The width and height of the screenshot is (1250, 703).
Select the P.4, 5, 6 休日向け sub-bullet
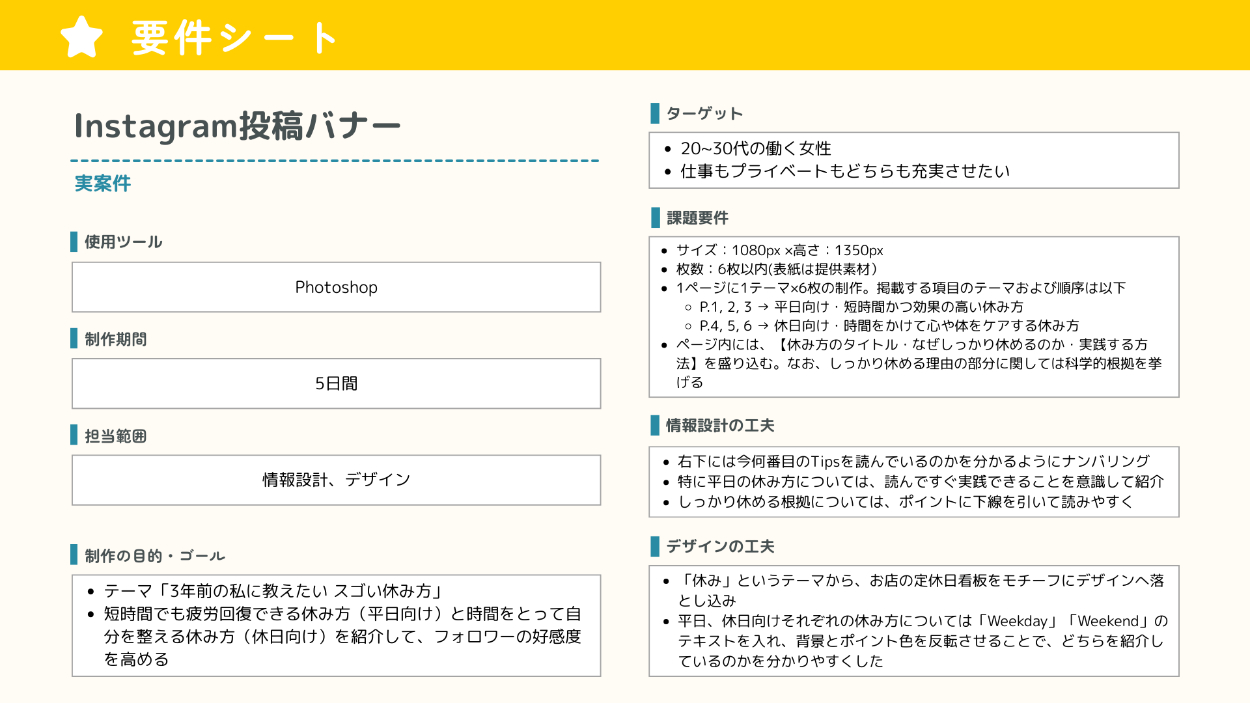click(x=888, y=325)
